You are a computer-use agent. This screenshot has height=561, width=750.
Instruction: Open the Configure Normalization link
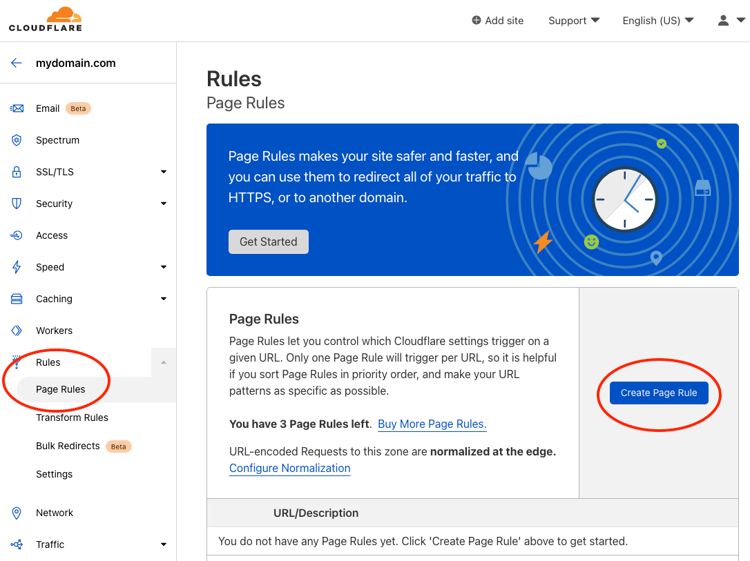click(x=290, y=468)
